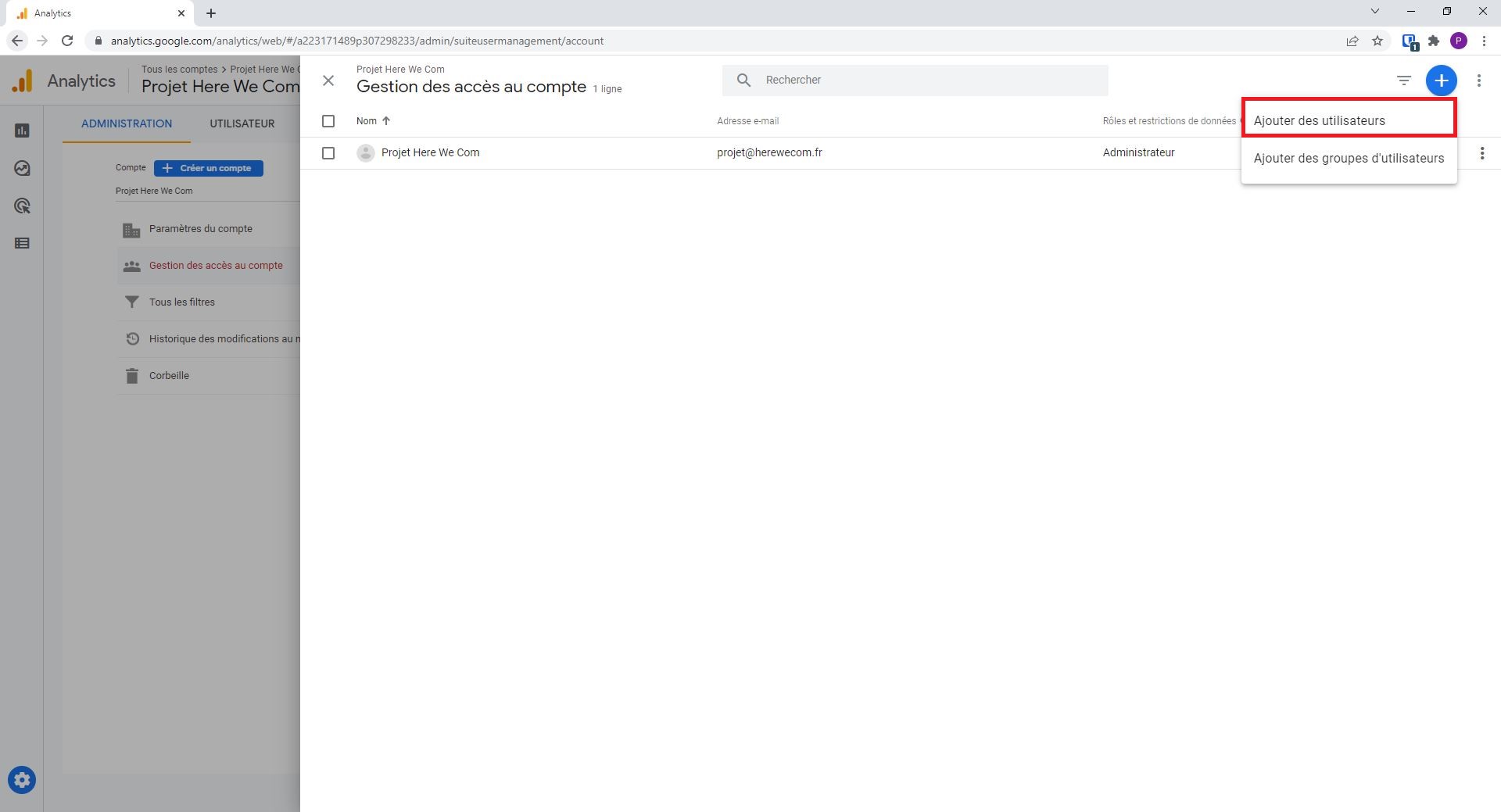
Task: Open the browser extensions puzzle icon
Action: click(x=1434, y=41)
